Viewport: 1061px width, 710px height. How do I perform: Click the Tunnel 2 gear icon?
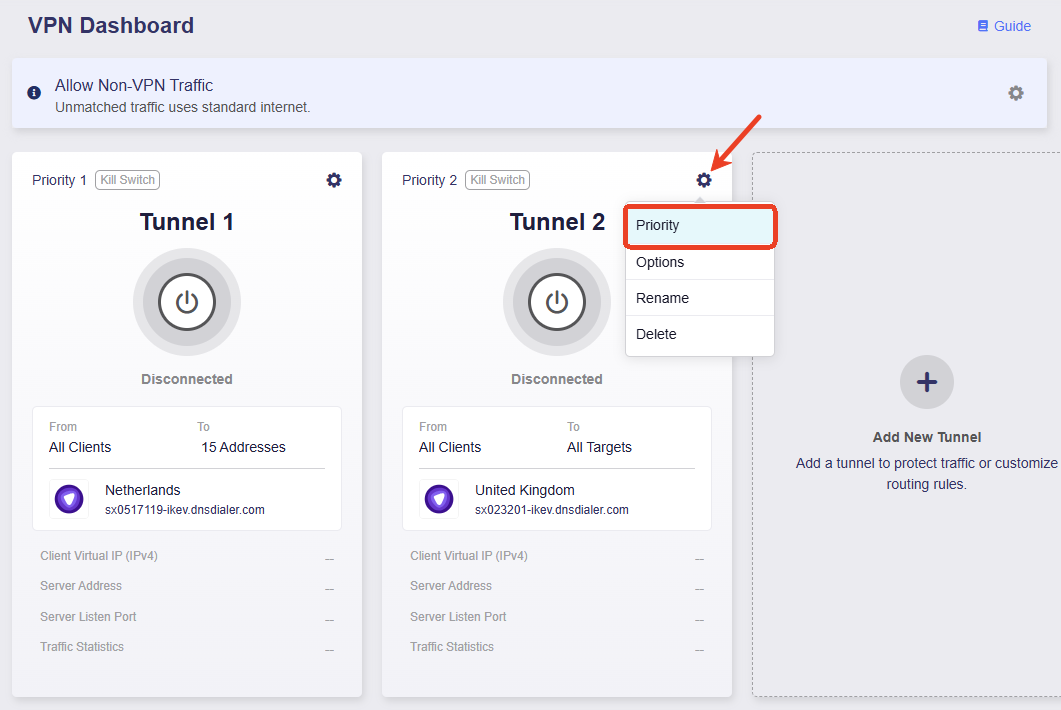coord(704,180)
